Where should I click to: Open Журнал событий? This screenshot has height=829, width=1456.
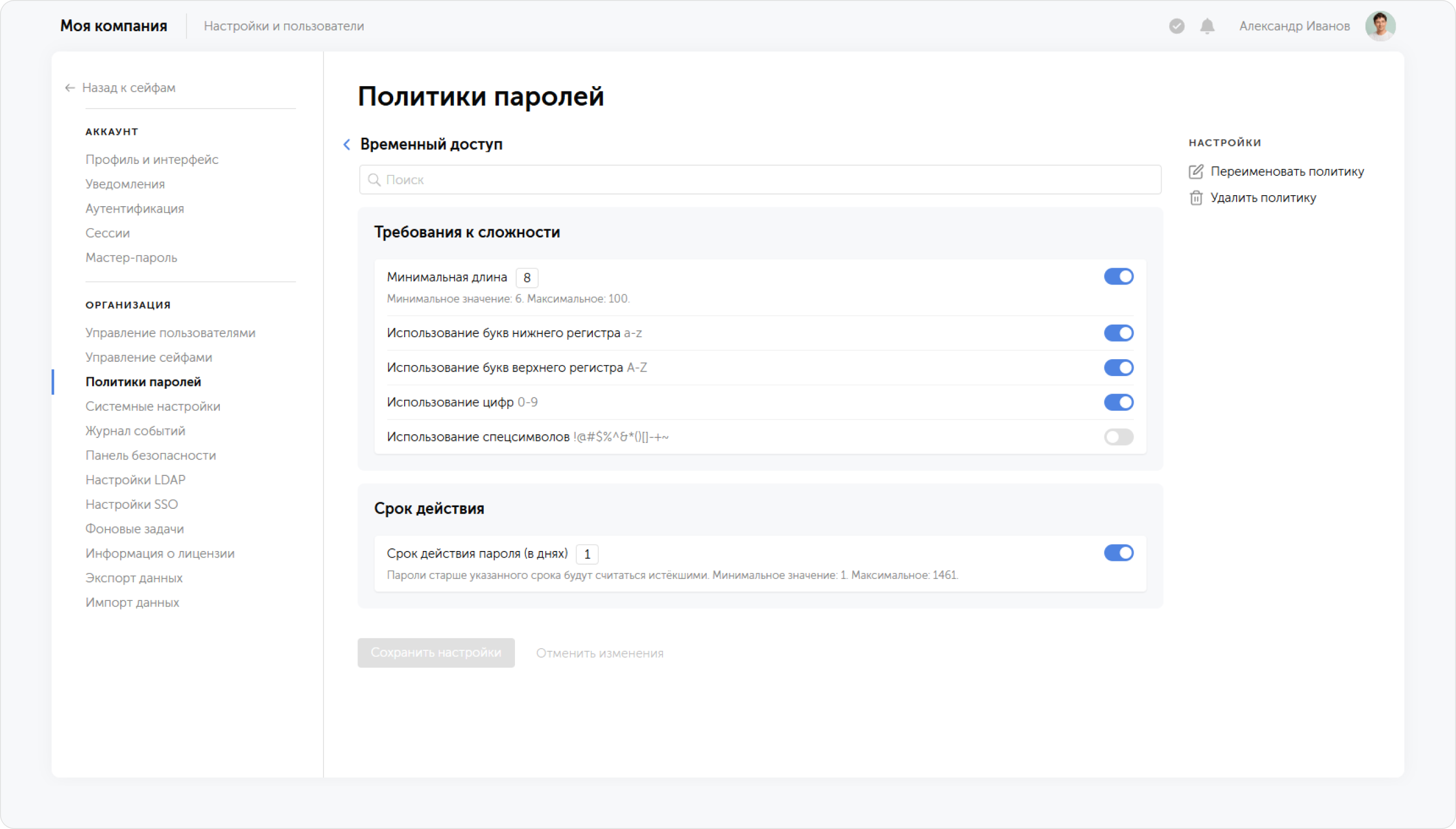pos(135,430)
